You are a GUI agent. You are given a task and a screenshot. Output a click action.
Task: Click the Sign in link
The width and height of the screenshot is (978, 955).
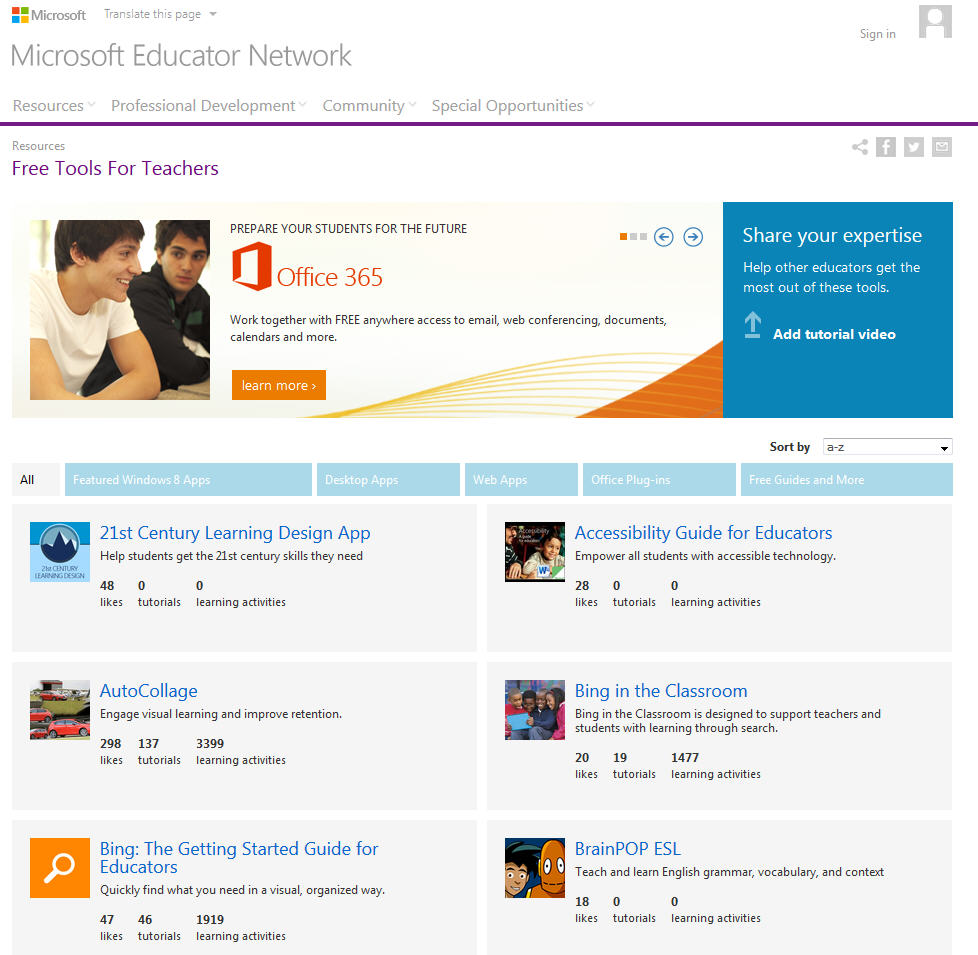click(878, 34)
